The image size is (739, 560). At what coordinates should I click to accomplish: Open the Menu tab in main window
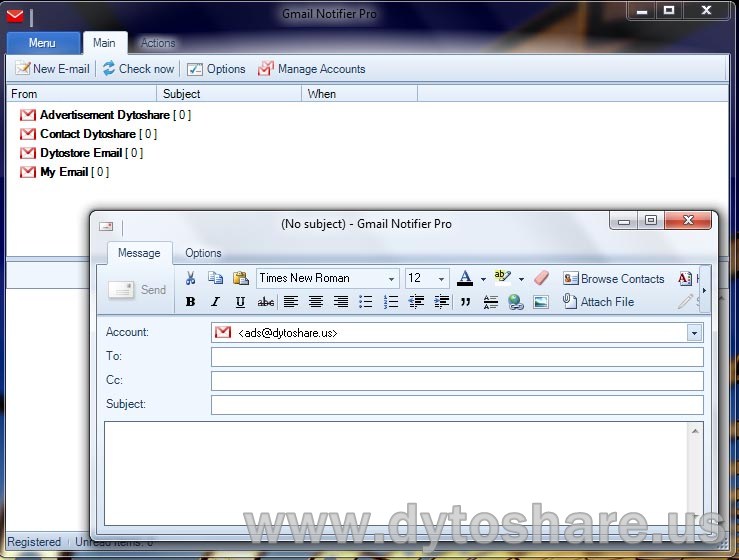coord(42,43)
